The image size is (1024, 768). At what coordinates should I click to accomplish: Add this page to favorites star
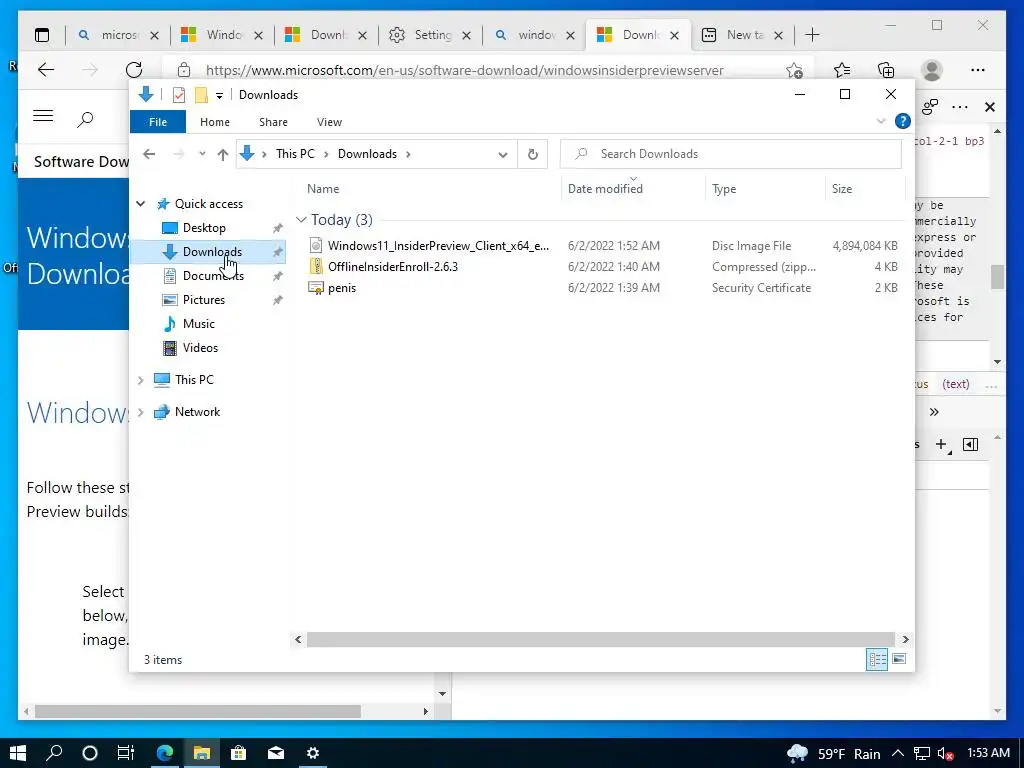coord(794,70)
